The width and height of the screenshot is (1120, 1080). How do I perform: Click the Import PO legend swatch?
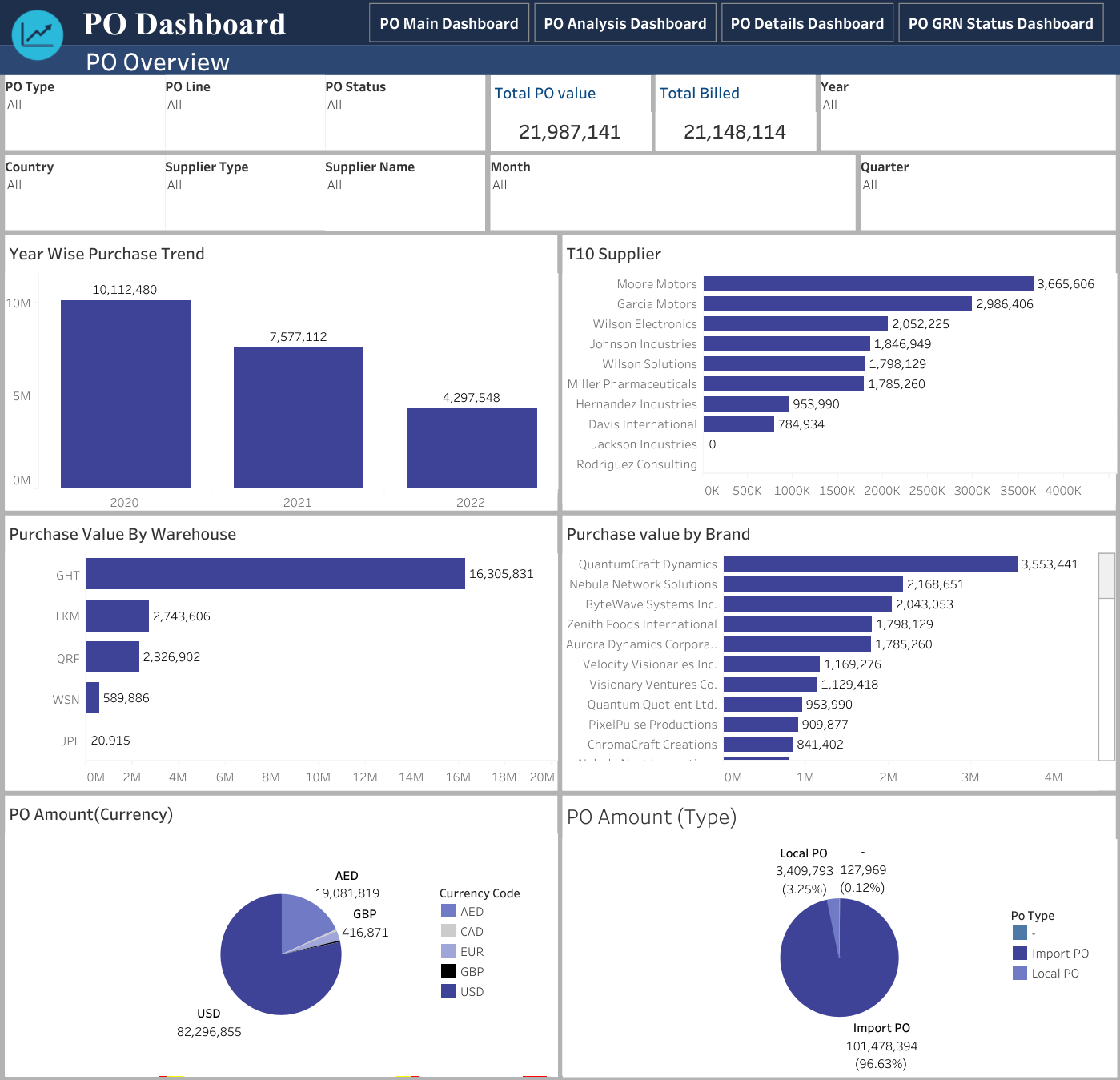click(x=1020, y=953)
